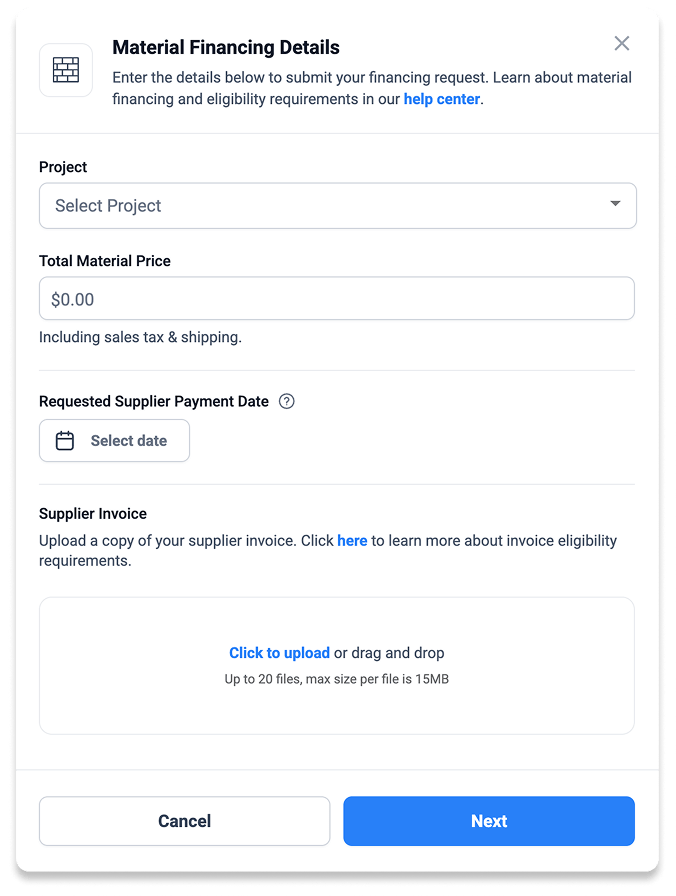Click the "Click to upload" link

pos(279,653)
